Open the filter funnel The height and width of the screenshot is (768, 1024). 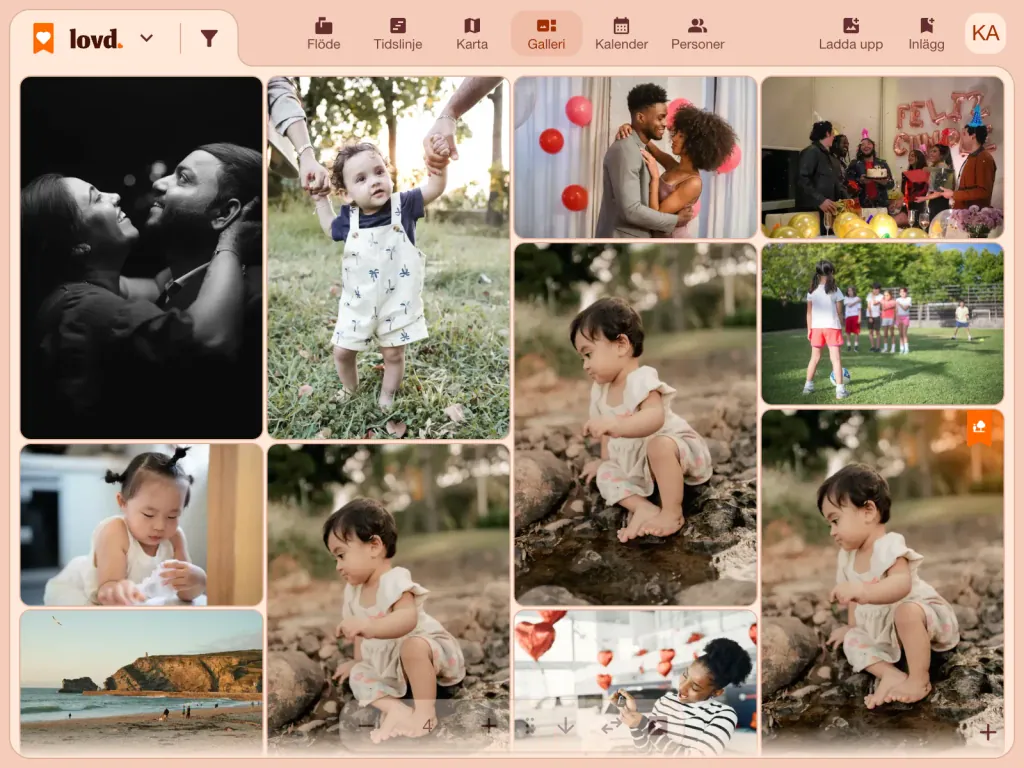[x=209, y=38]
